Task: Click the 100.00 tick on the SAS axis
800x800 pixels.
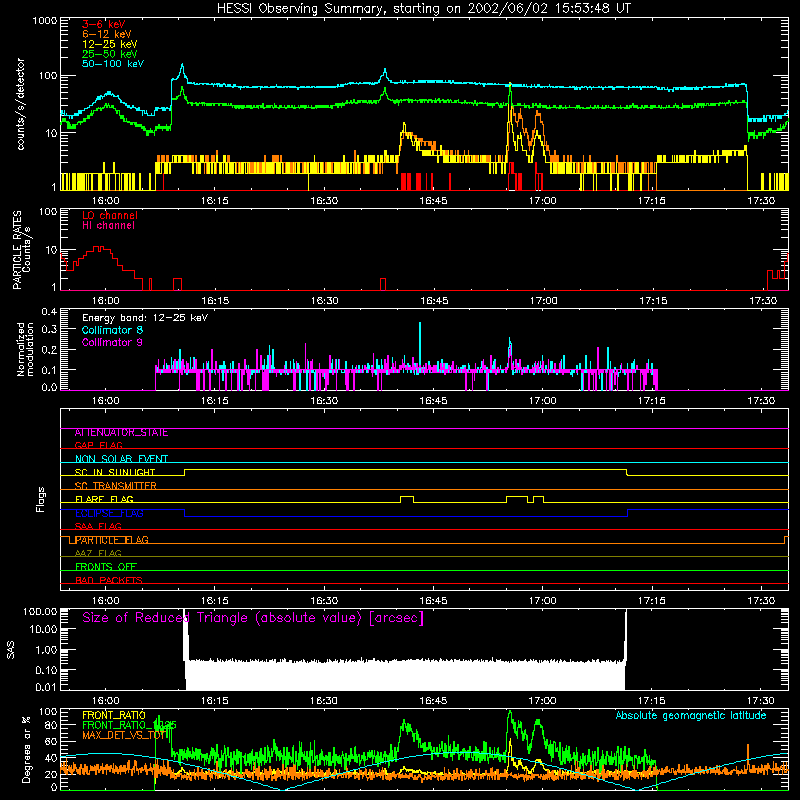Action: [x=40, y=611]
